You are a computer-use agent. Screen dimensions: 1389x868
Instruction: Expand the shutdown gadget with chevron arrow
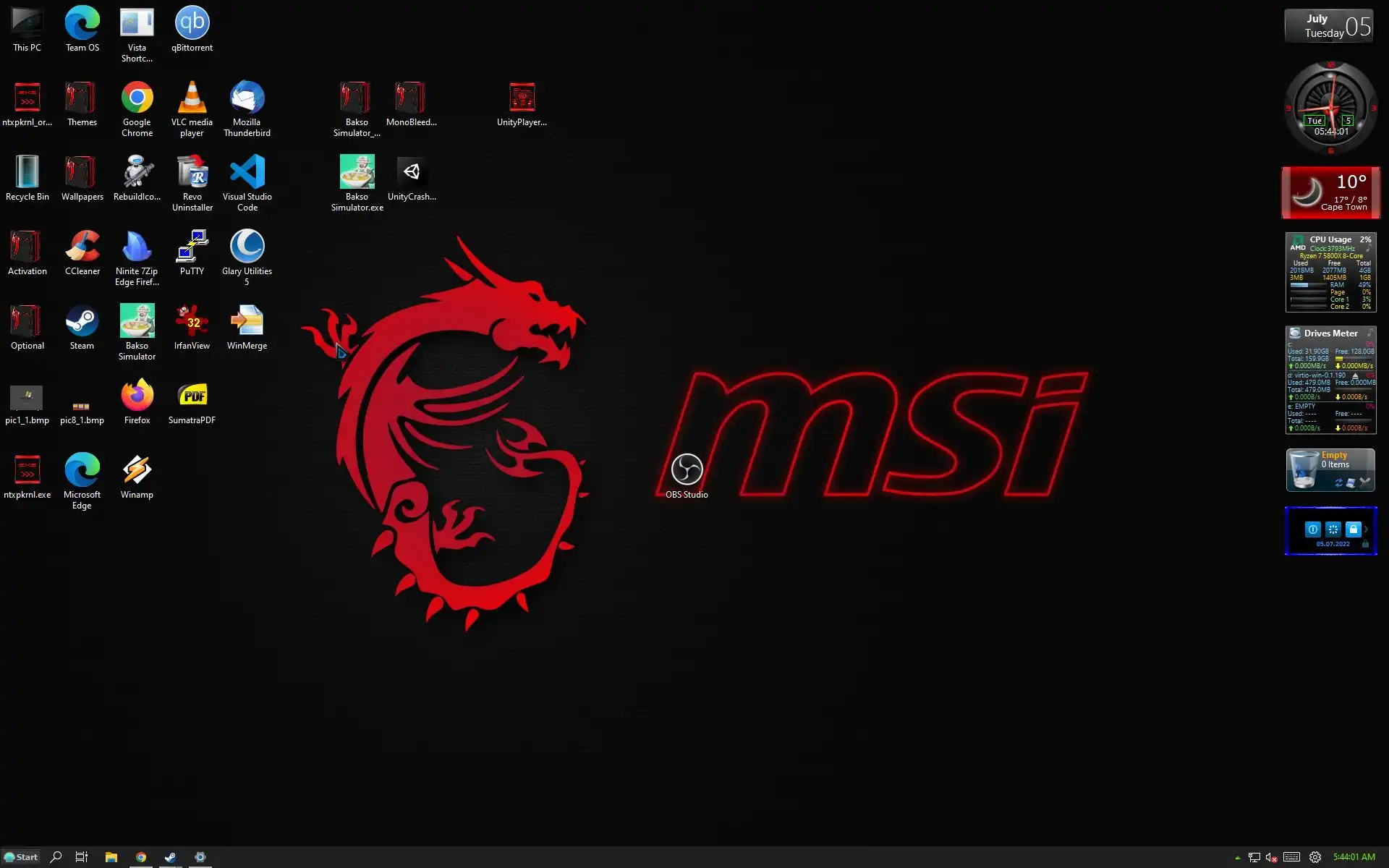[1366, 529]
